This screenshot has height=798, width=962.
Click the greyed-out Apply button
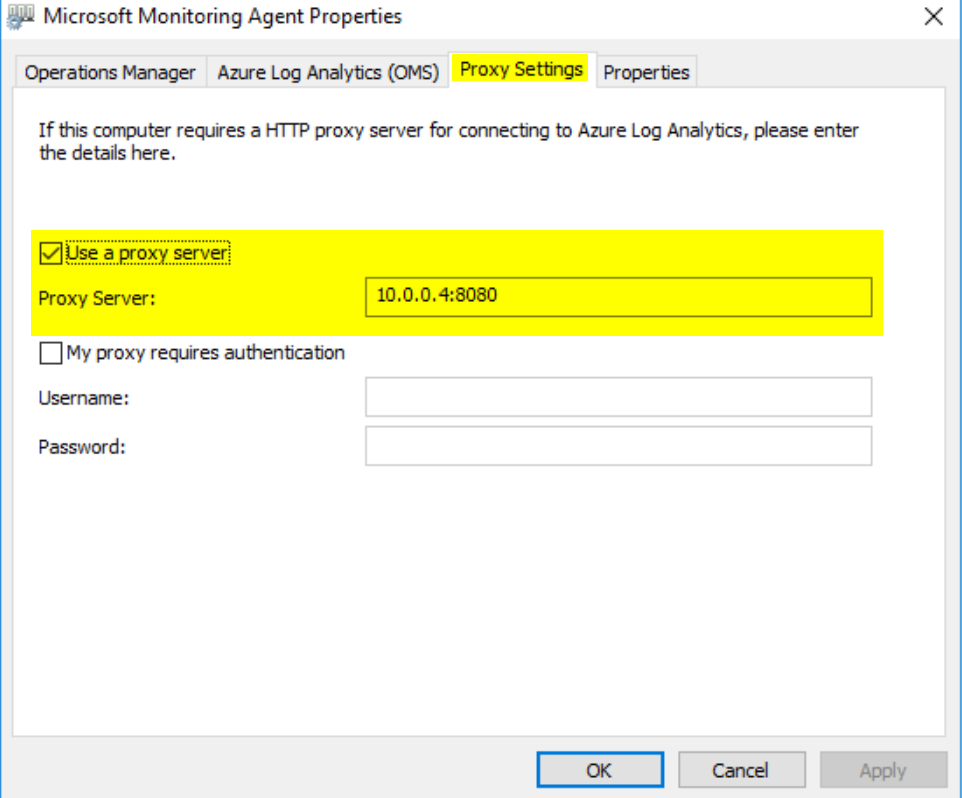(x=883, y=770)
